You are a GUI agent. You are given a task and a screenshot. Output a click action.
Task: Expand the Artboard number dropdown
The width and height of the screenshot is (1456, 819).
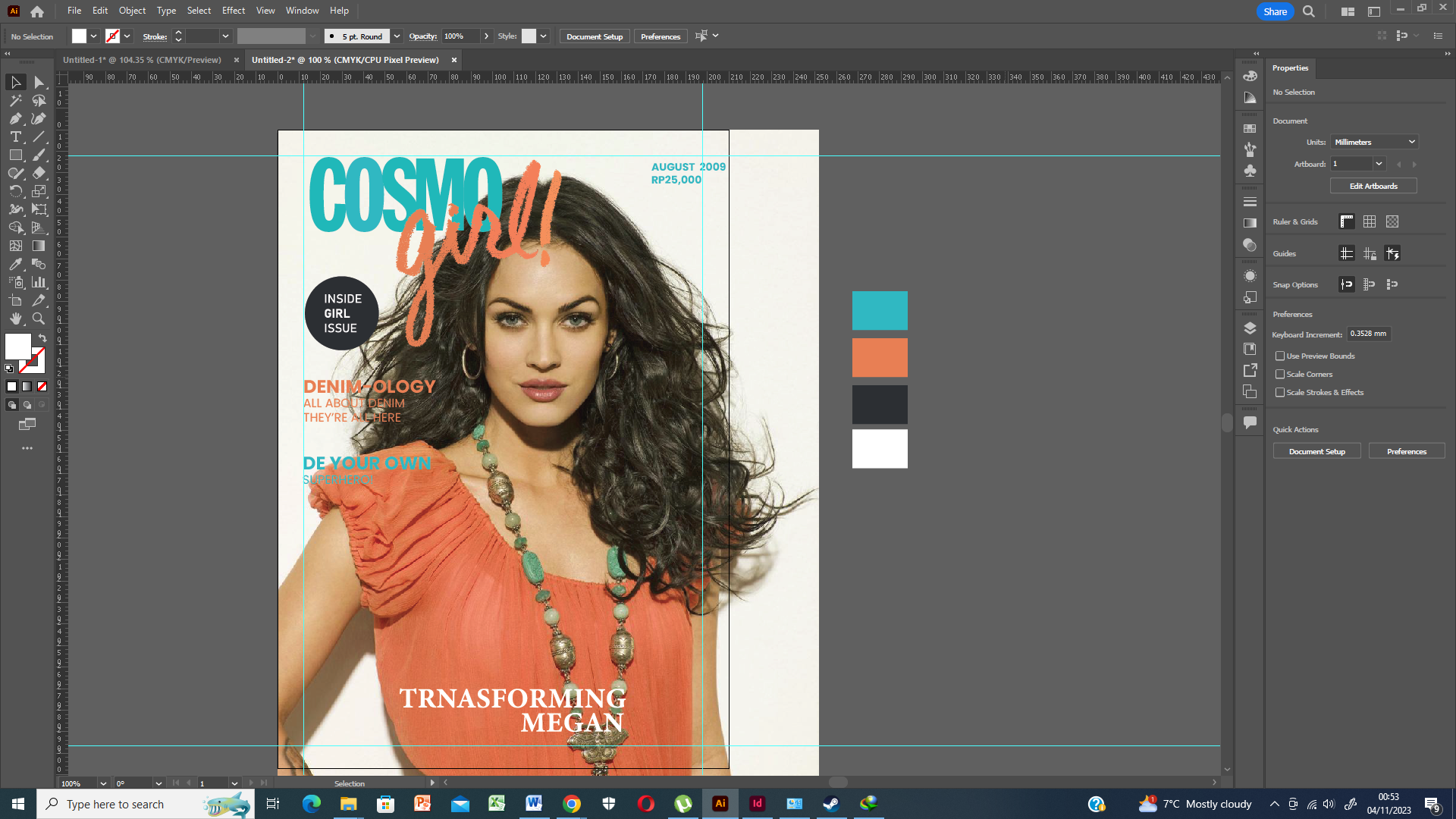click(x=1379, y=164)
